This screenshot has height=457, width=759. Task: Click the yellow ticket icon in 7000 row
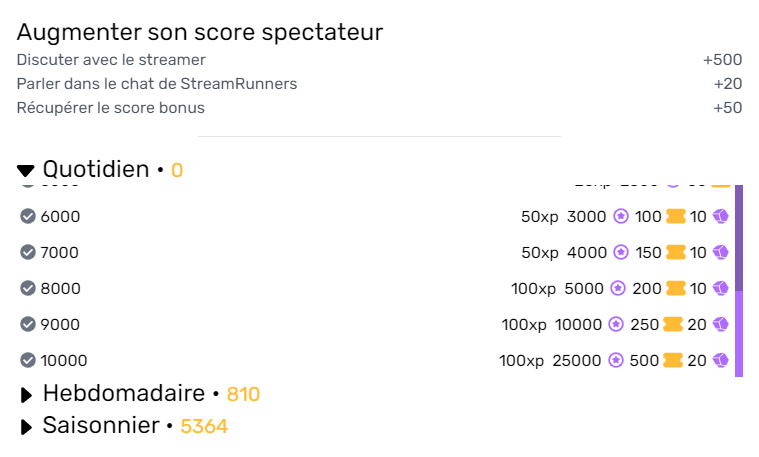676,252
